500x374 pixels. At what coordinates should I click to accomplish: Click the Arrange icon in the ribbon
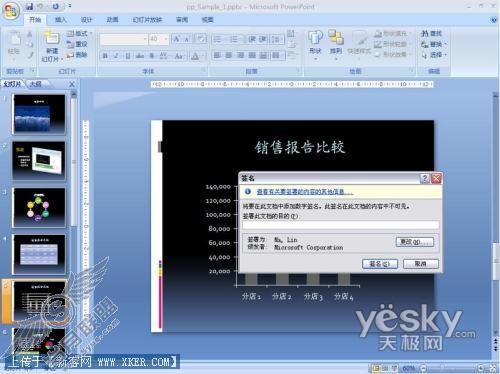tap(336, 37)
